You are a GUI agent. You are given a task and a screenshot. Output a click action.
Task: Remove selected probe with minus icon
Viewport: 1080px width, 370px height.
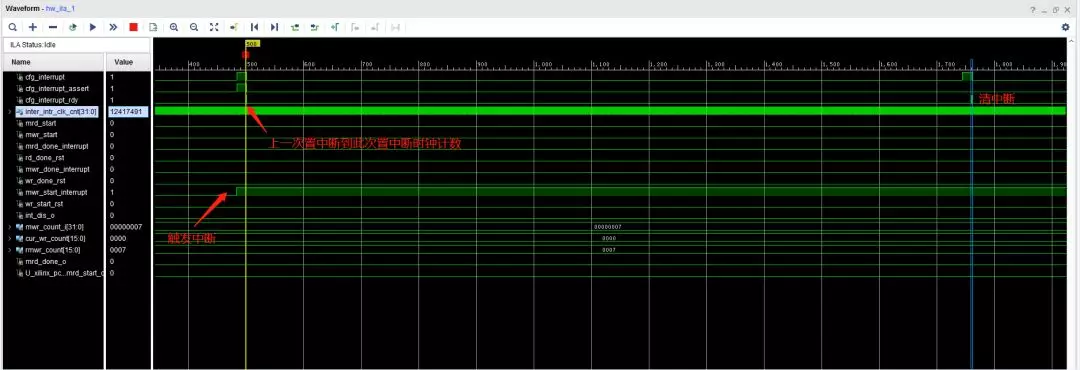[x=53, y=27]
